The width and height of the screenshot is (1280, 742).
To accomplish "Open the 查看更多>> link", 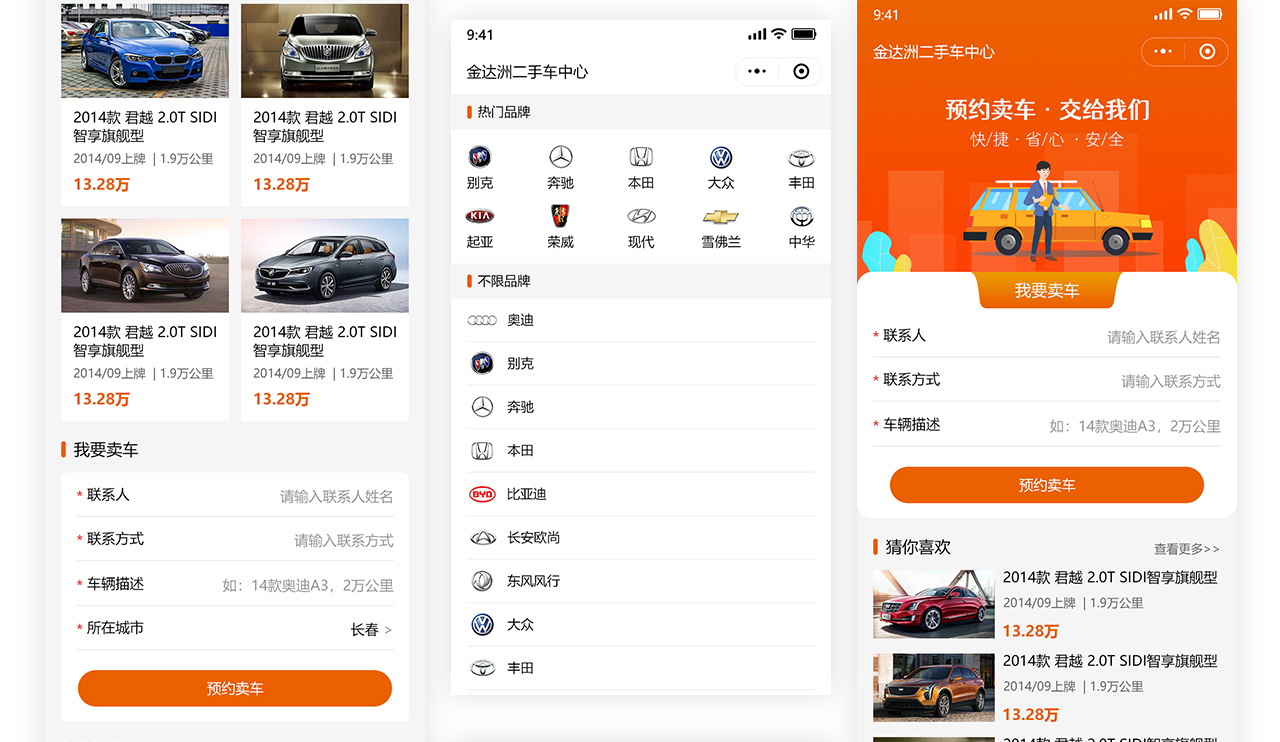I will 1187,549.
